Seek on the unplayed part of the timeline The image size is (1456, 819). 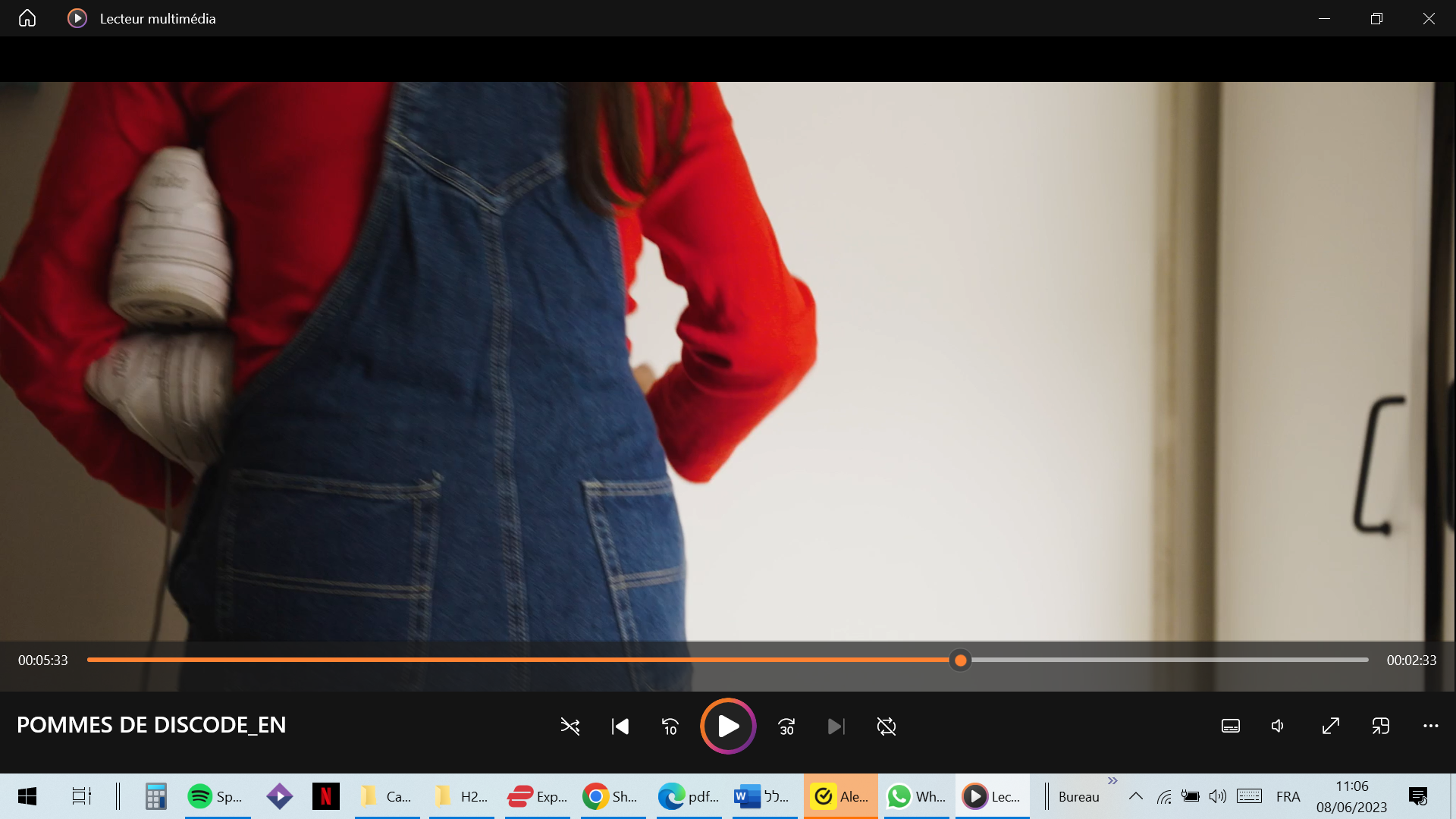1168,661
